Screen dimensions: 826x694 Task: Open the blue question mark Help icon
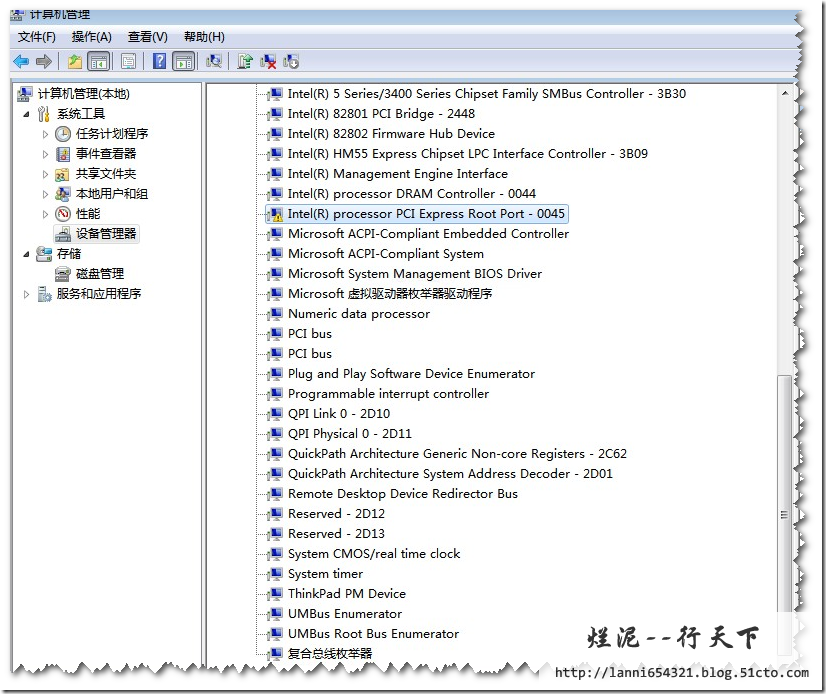(159, 62)
